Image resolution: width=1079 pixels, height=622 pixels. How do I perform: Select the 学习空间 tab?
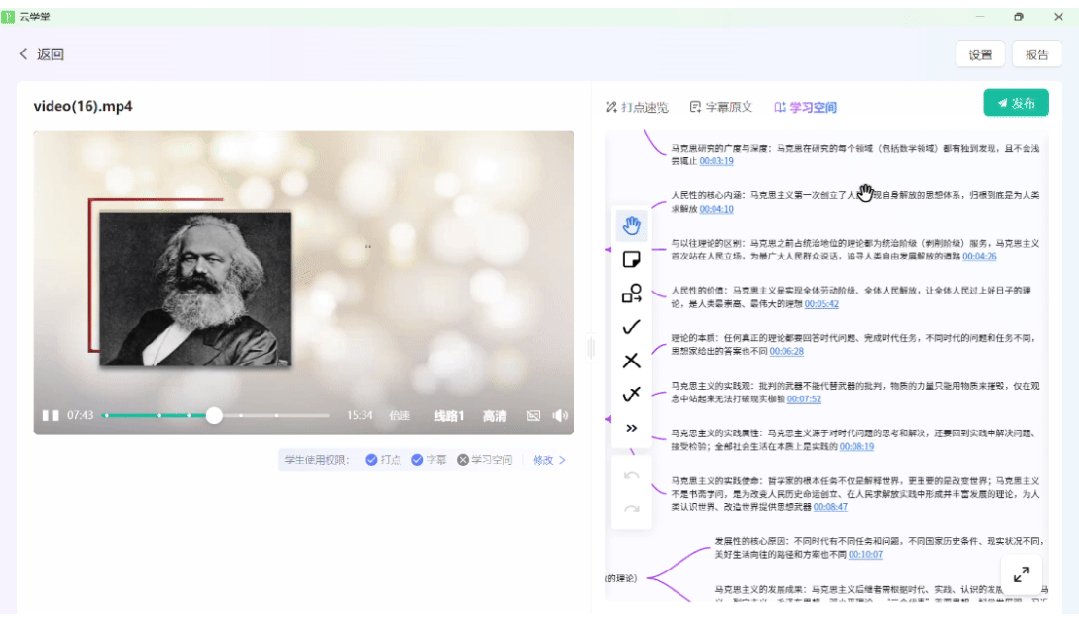pos(805,107)
